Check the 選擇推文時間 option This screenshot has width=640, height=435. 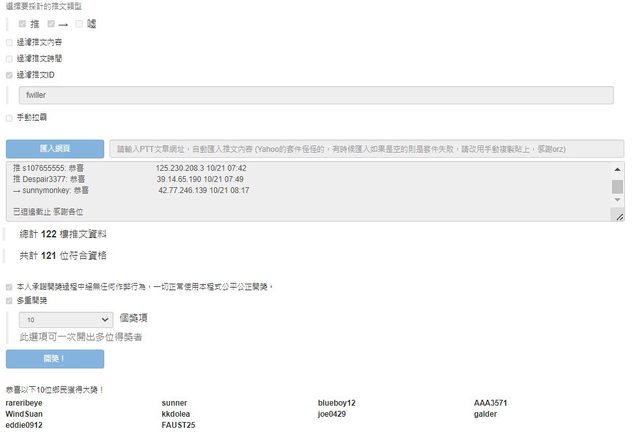point(10,59)
